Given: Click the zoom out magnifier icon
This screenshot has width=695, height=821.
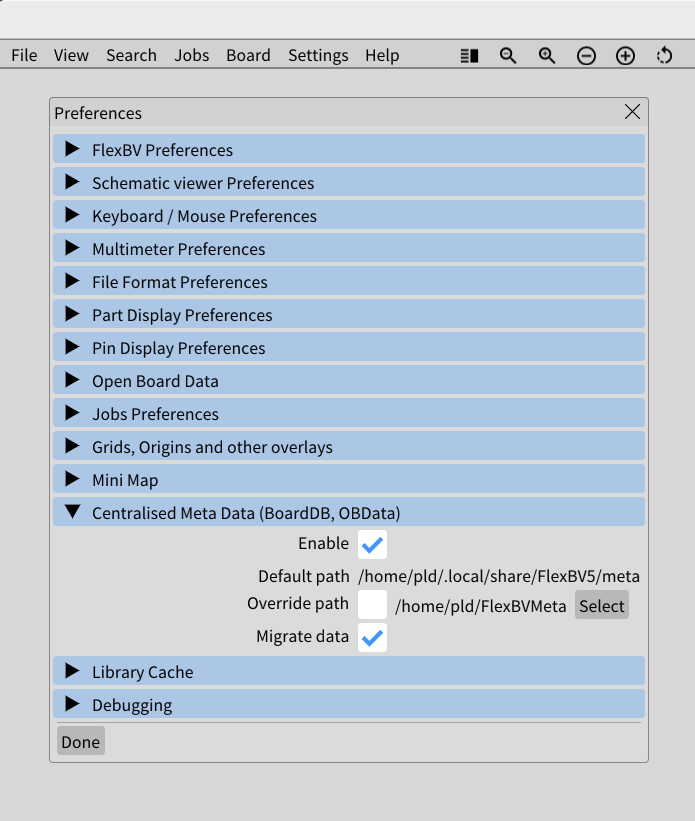Looking at the screenshot, I should pyautogui.click(x=508, y=56).
